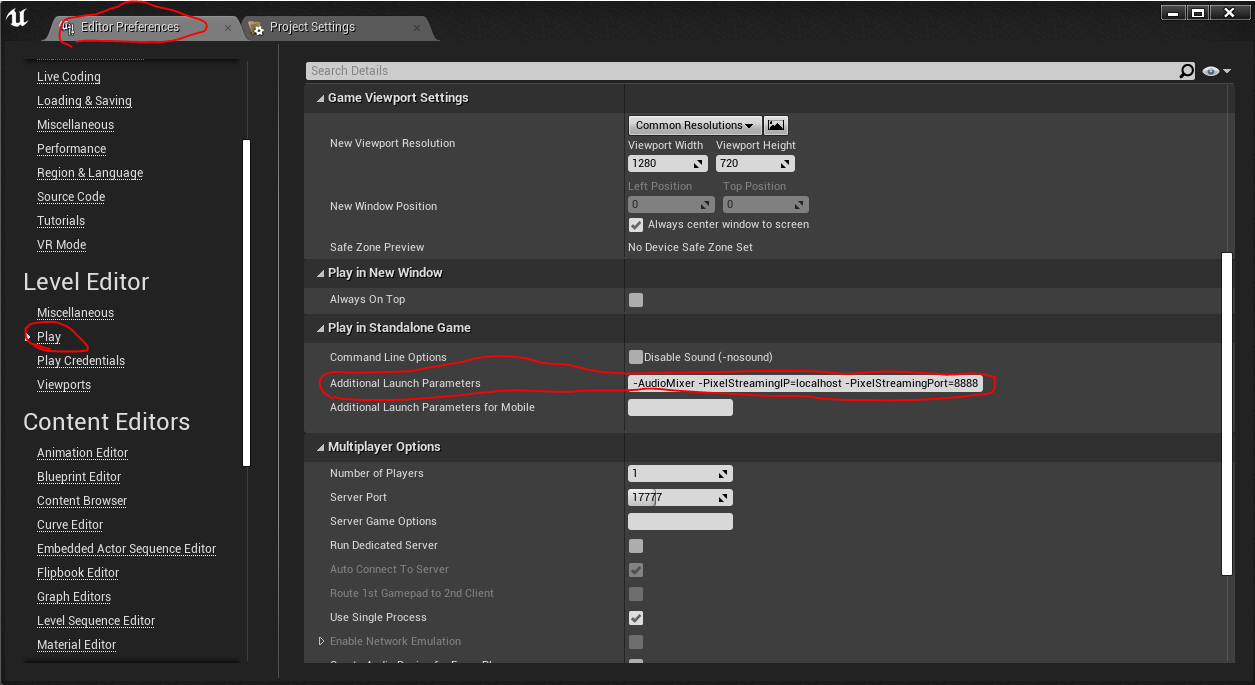Open Viewports settings
The height and width of the screenshot is (685, 1255).
[64, 385]
